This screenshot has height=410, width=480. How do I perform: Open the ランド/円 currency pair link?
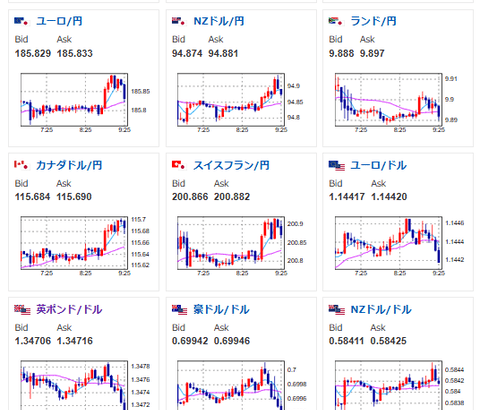coord(373,21)
